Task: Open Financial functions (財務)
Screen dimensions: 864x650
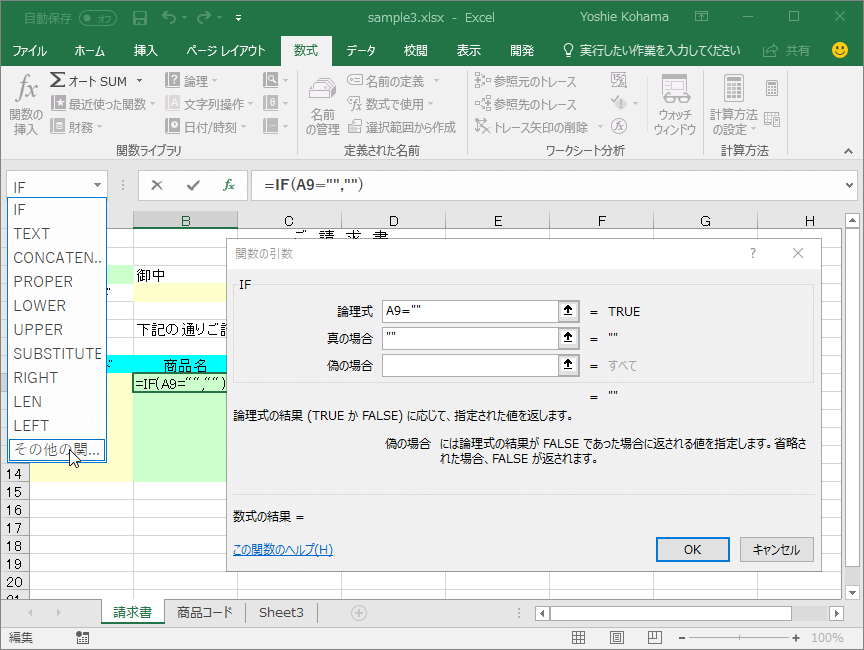Action: pyautogui.click(x=77, y=127)
